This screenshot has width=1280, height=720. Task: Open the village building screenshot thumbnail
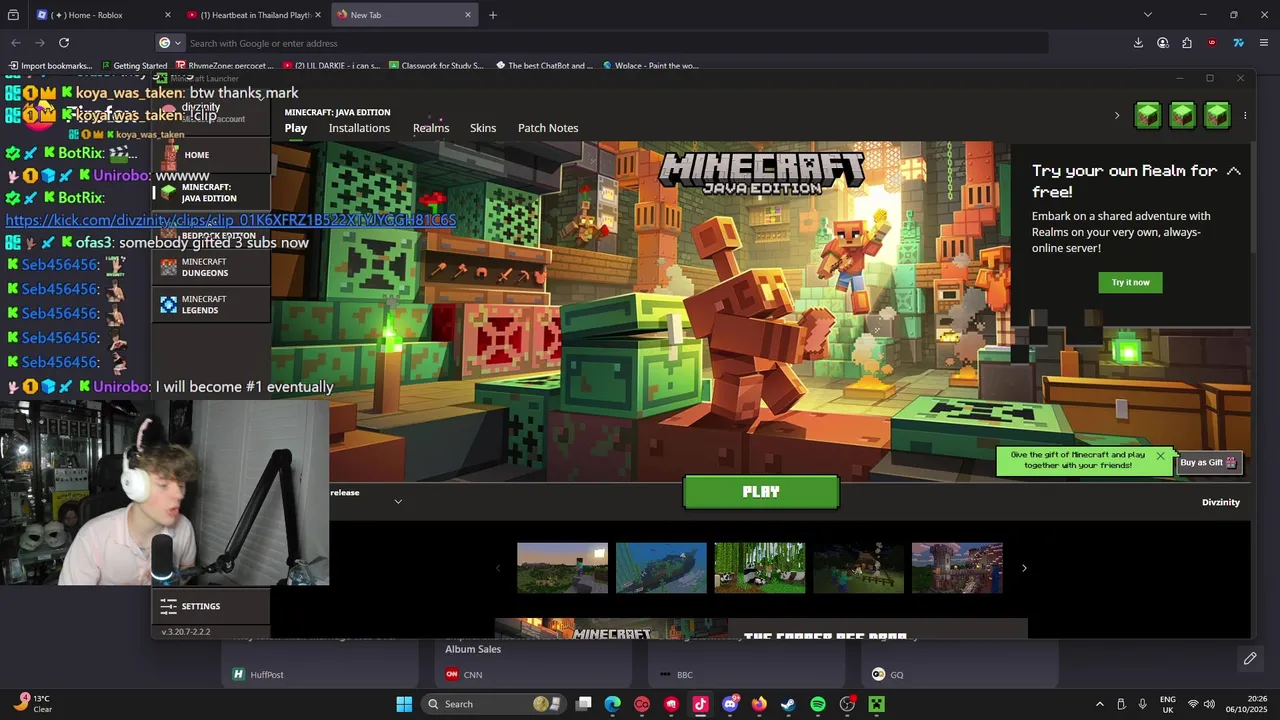tap(957, 568)
